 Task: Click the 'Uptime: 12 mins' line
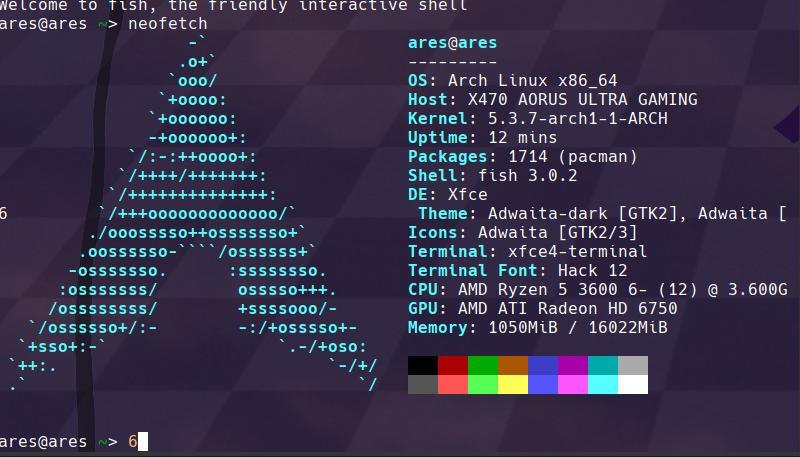point(483,138)
